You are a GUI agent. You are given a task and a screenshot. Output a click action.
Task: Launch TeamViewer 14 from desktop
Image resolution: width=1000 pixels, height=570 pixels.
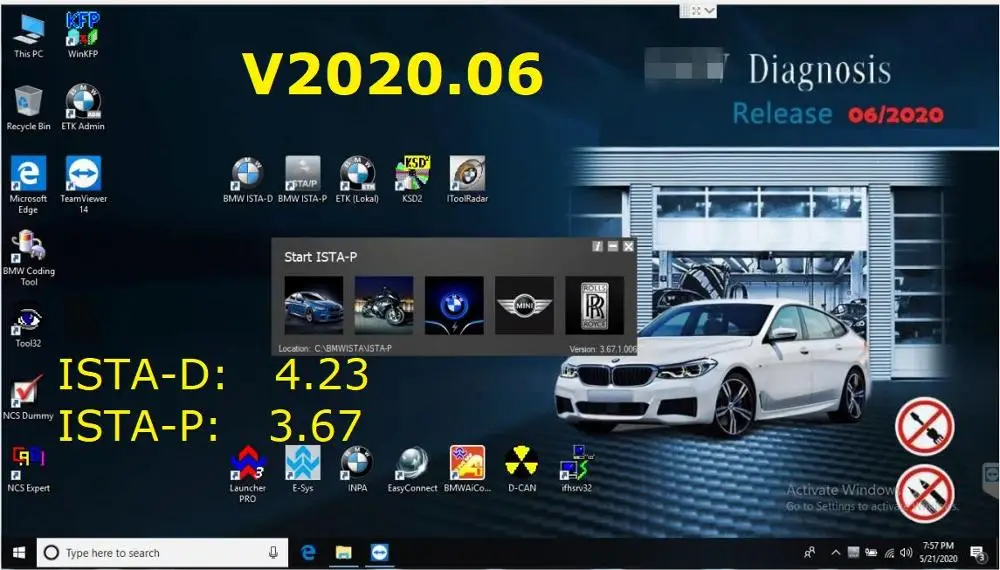(84, 185)
